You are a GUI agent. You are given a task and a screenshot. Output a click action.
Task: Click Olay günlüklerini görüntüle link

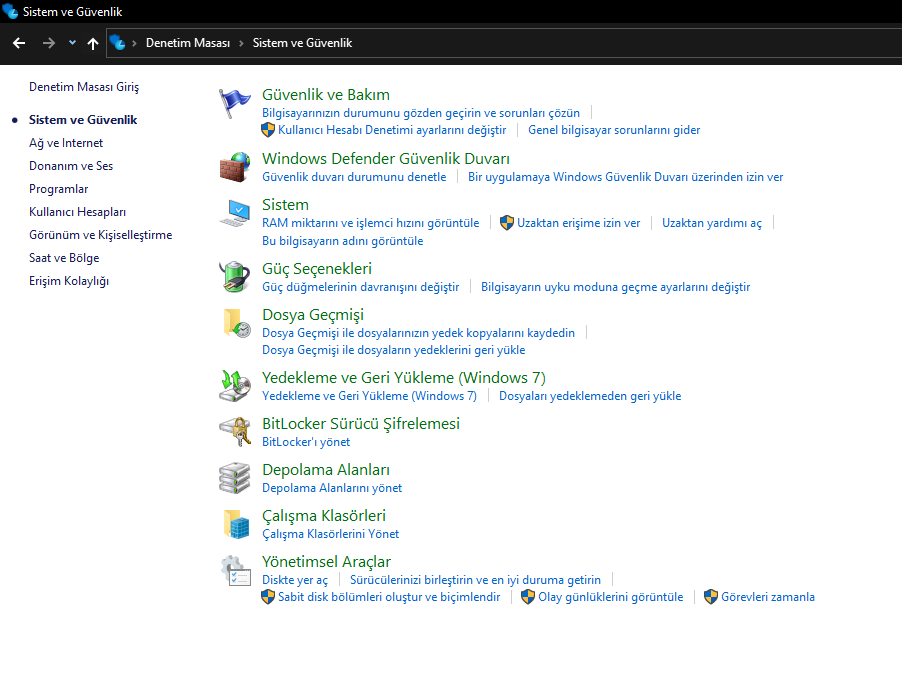click(x=610, y=597)
